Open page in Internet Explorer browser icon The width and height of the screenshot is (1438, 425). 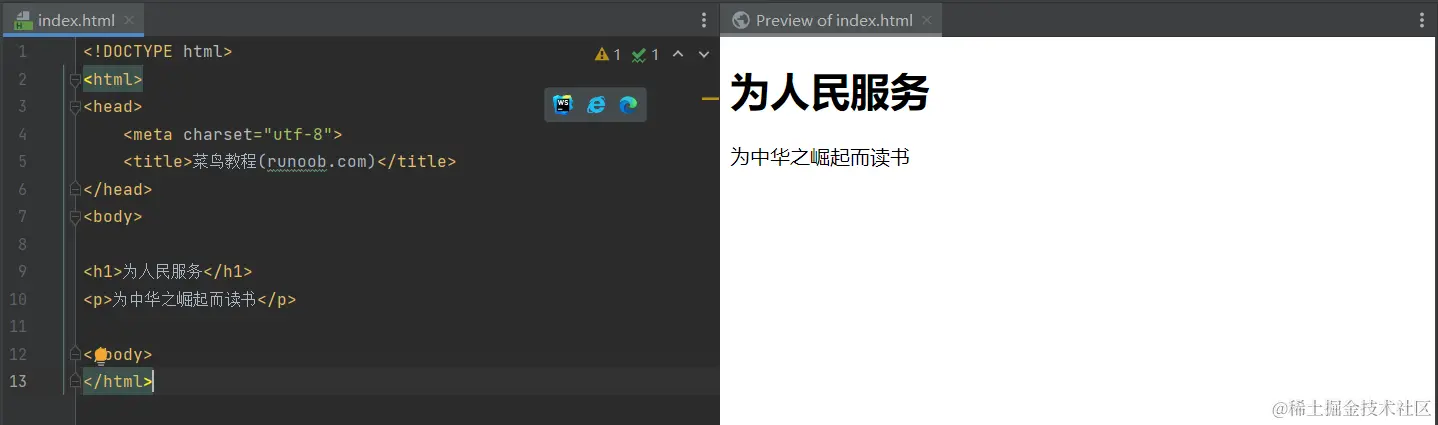pyautogui.click(x=596, y=104)
